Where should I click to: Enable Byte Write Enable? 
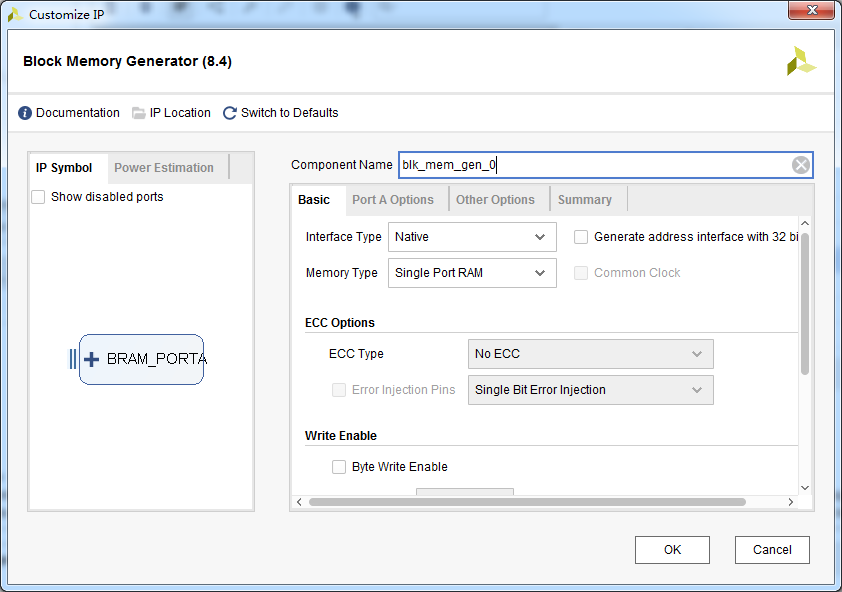click(x=339, y=466)
